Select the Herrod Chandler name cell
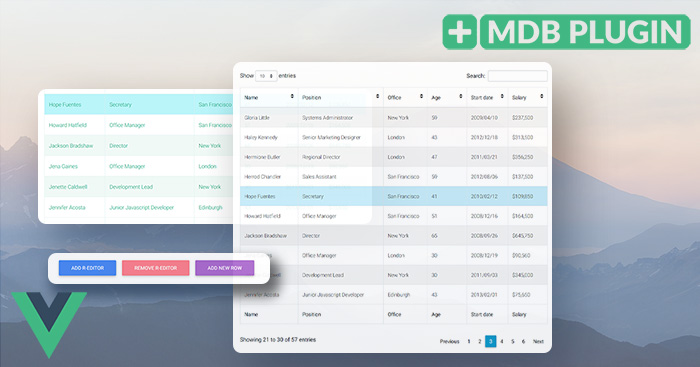The image size is (700, 367). click(262, 177)
